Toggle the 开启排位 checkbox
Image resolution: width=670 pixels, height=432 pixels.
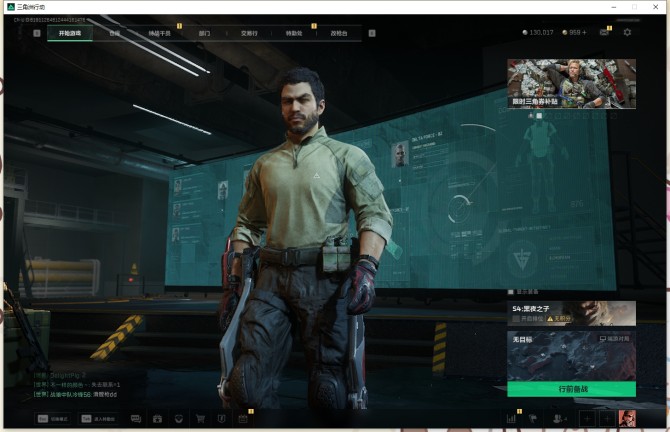pos(516,319)
